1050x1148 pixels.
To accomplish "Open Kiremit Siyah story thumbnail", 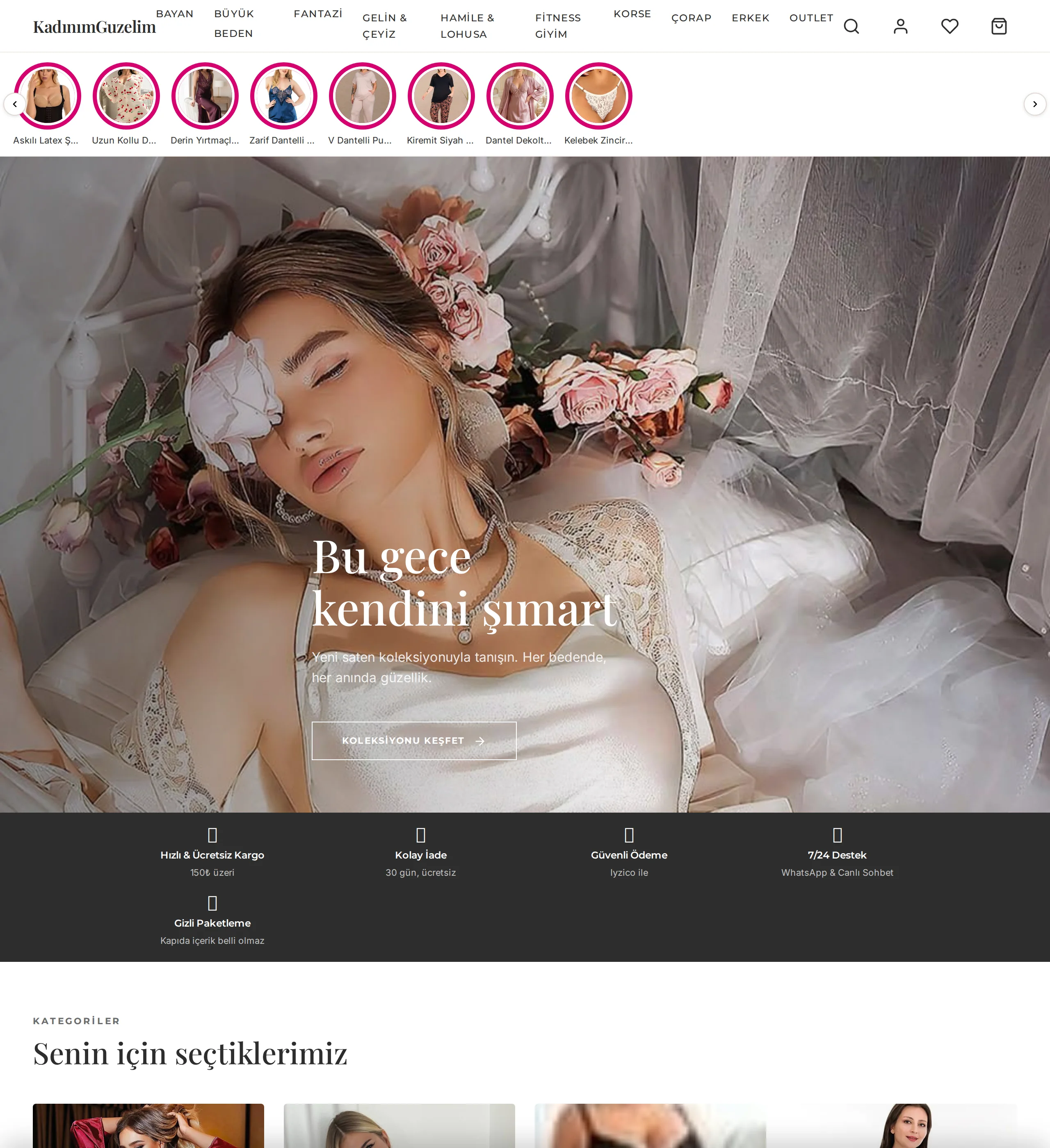I will point(441,96).
